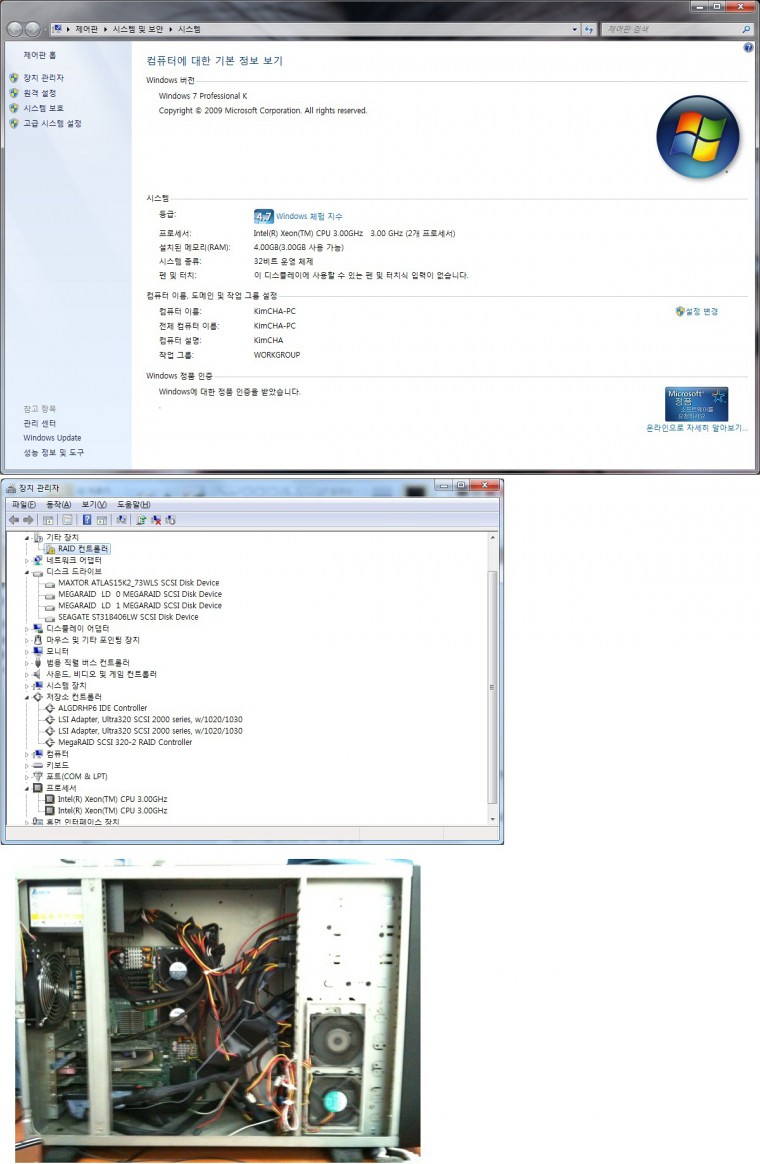760x1164 pixels.
Task: Open the 관리 센터 sidebar link
Action: [x=39, y=423]
